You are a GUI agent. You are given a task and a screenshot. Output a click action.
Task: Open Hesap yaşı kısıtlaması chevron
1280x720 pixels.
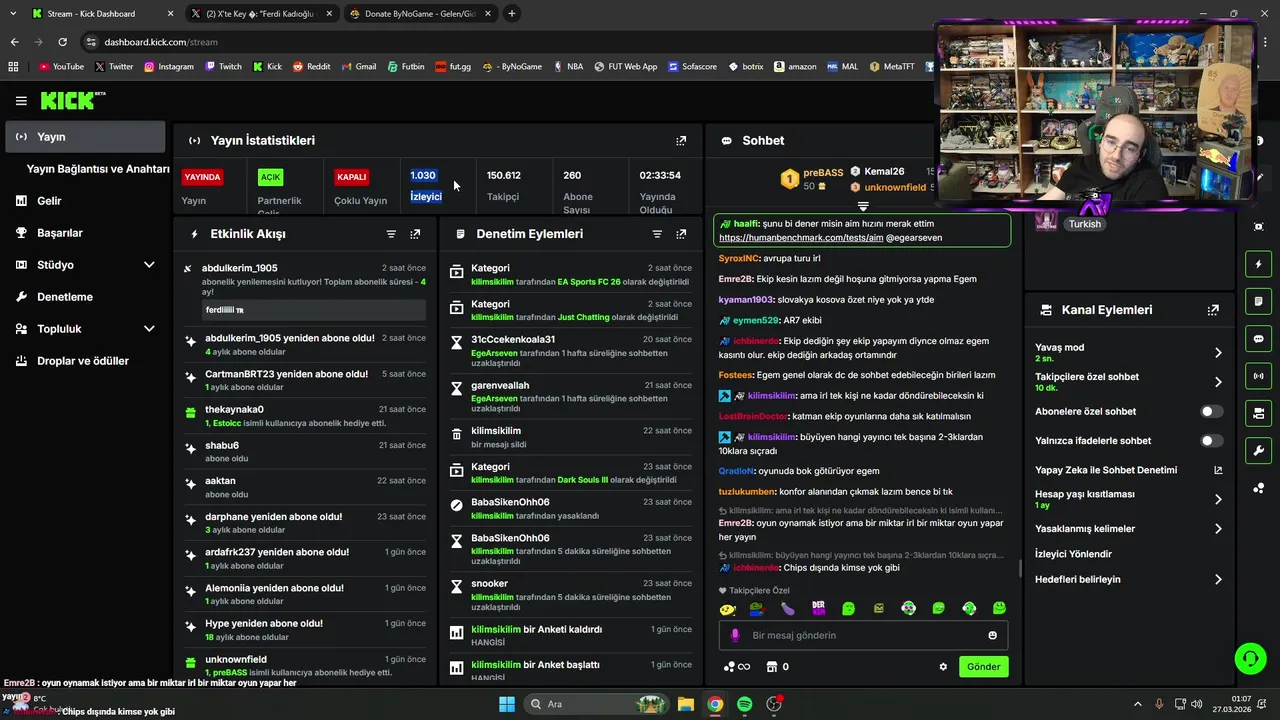(x=1218, y=499)
